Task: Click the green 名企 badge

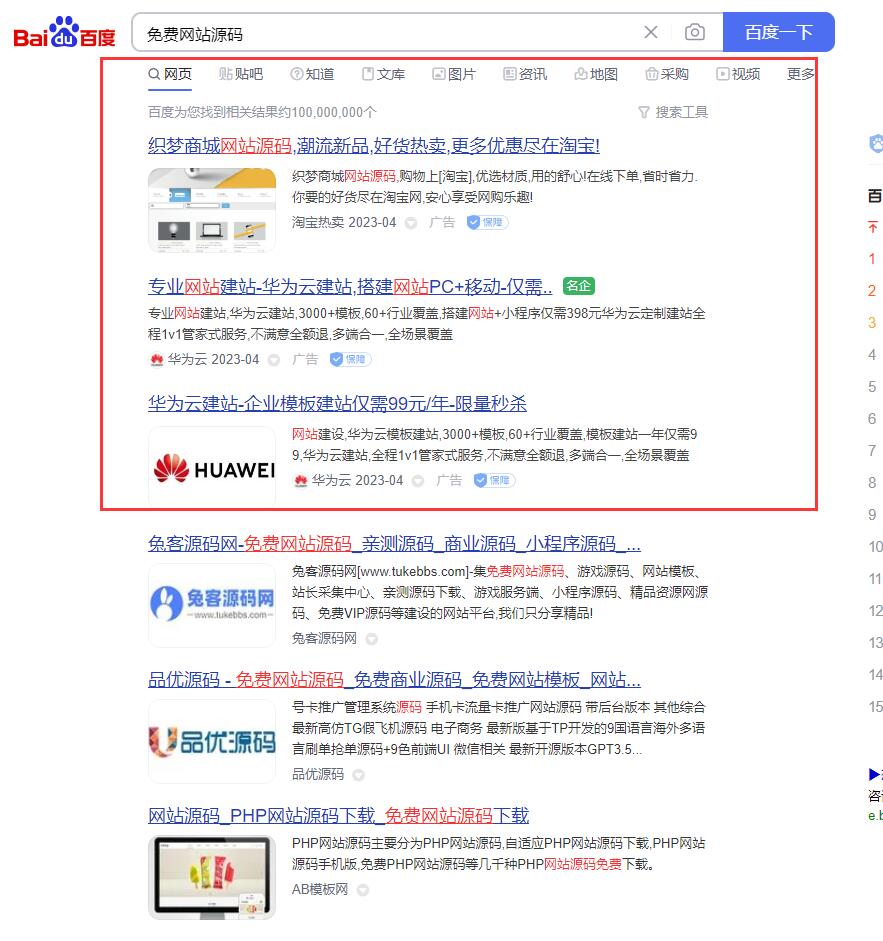Action: [579, 286]
